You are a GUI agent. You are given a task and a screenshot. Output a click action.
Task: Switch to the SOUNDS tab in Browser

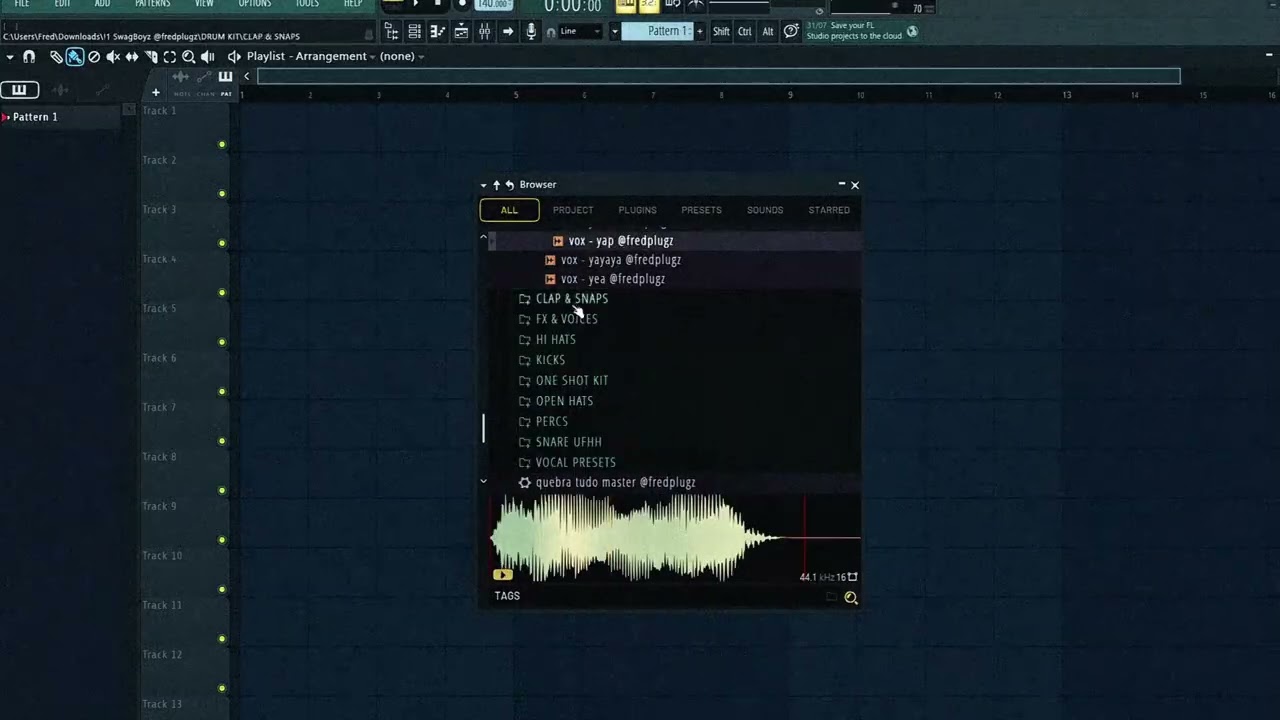[765, 210]
